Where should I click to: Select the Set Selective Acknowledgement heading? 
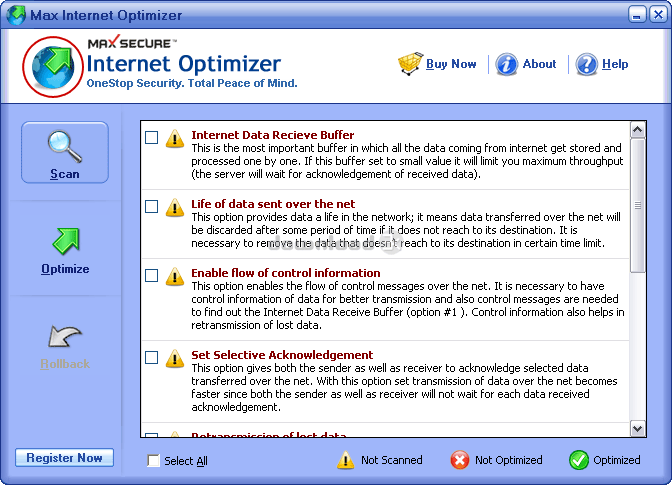coord(268,355)
